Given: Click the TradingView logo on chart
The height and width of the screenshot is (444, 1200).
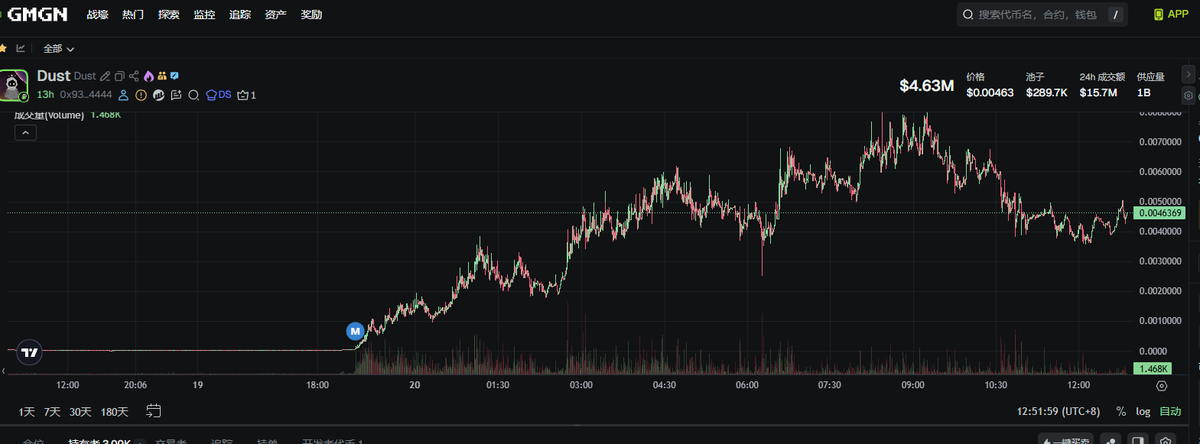Looking at the screenshot, I should click(x=30, y=352).
